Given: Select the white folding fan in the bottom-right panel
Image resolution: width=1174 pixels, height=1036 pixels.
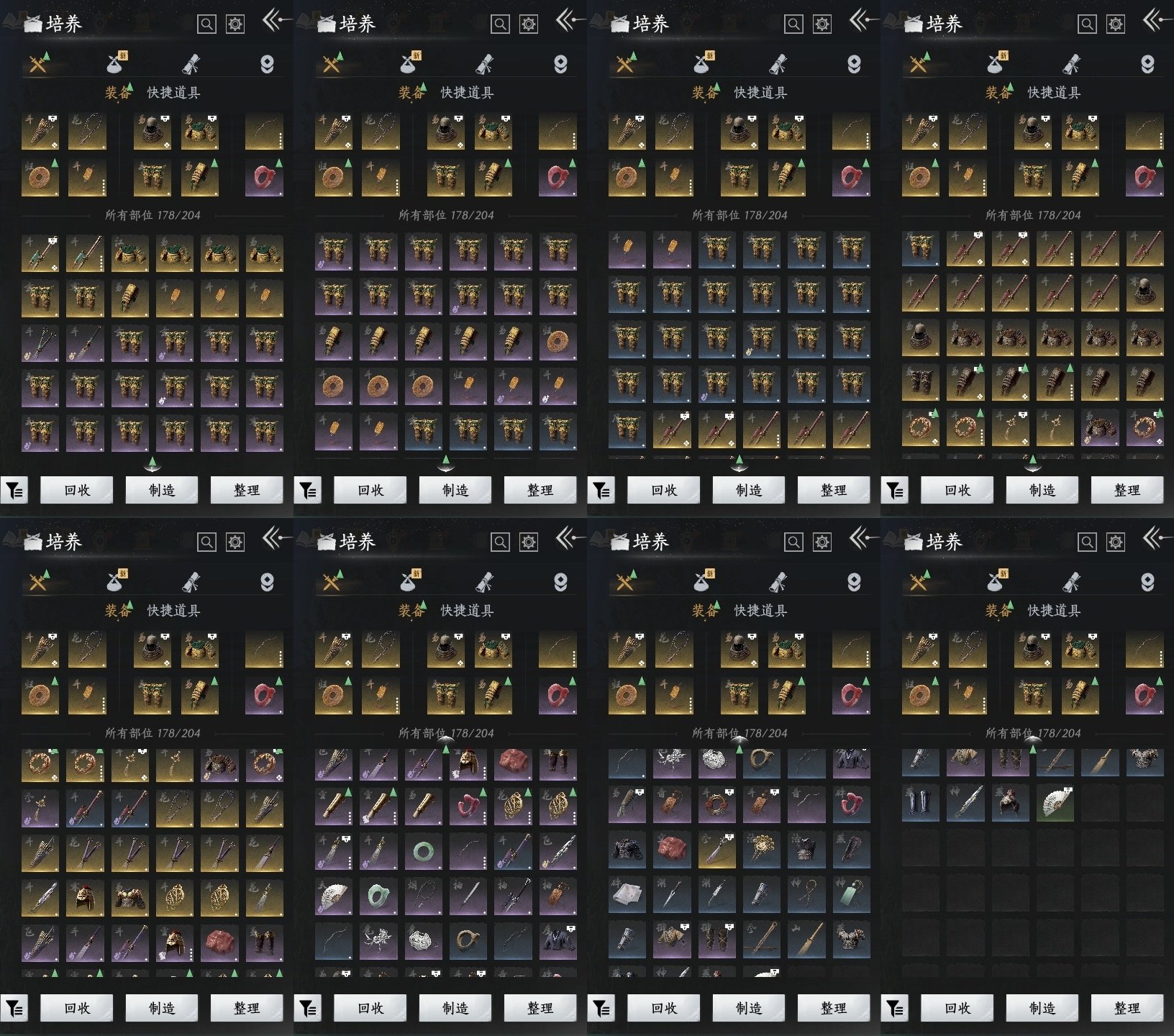Looking at the screenshot, I should click(1055, 804).
